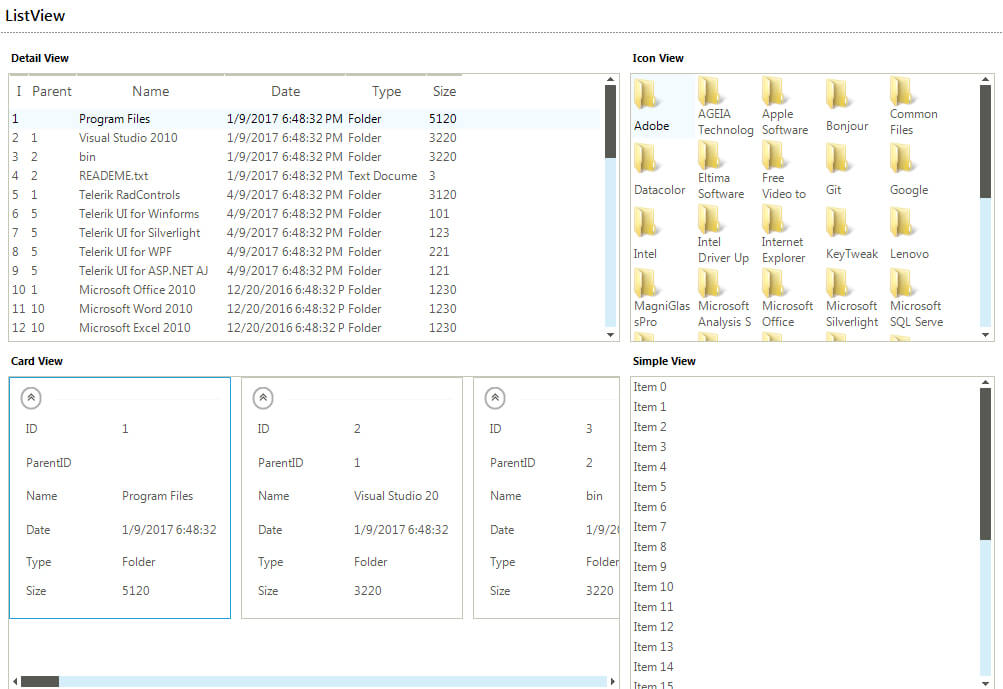Click Card View scrollbar left arrow

pos(15,681)
